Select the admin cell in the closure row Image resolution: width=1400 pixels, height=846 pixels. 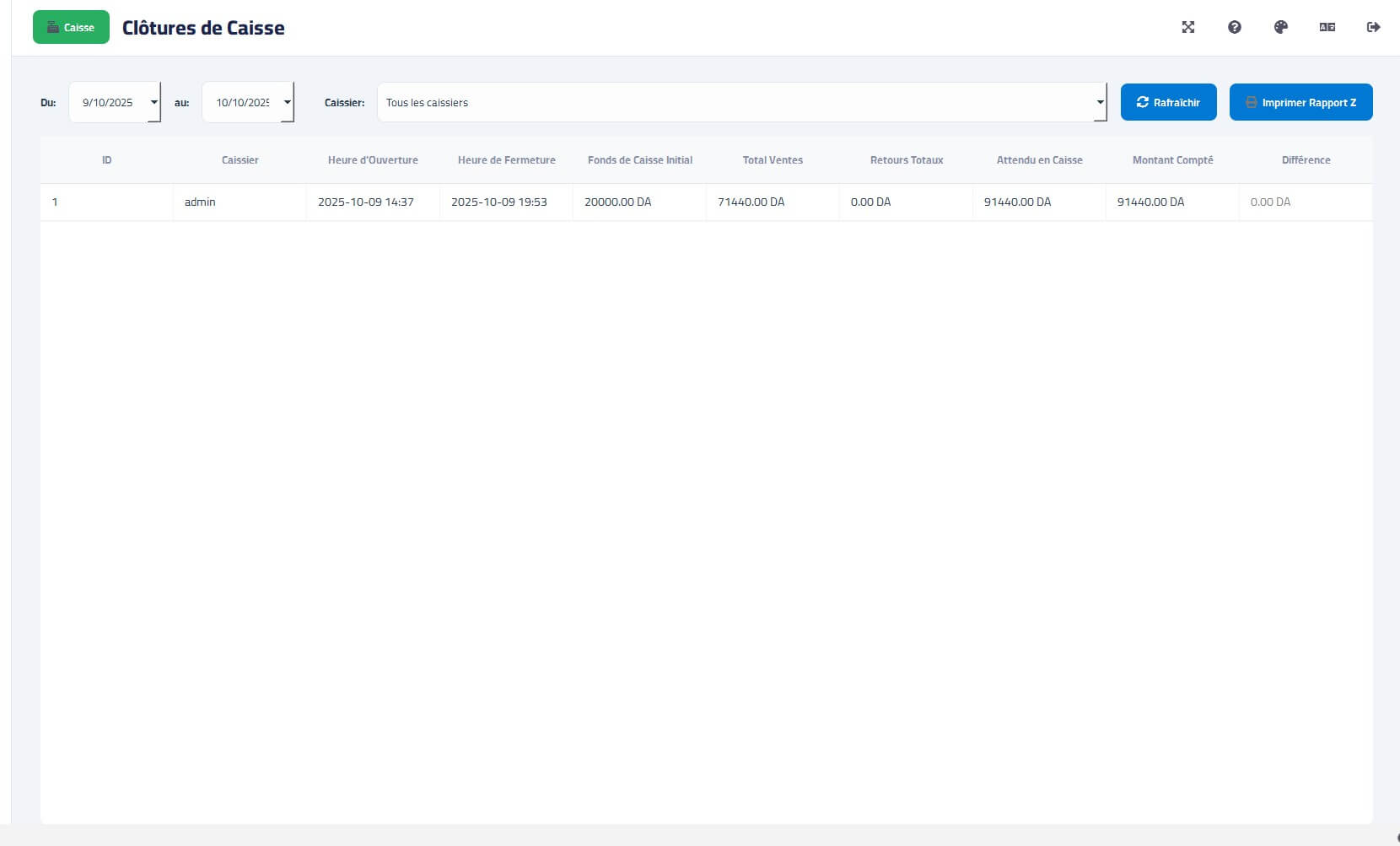click(x=200, y=202)
